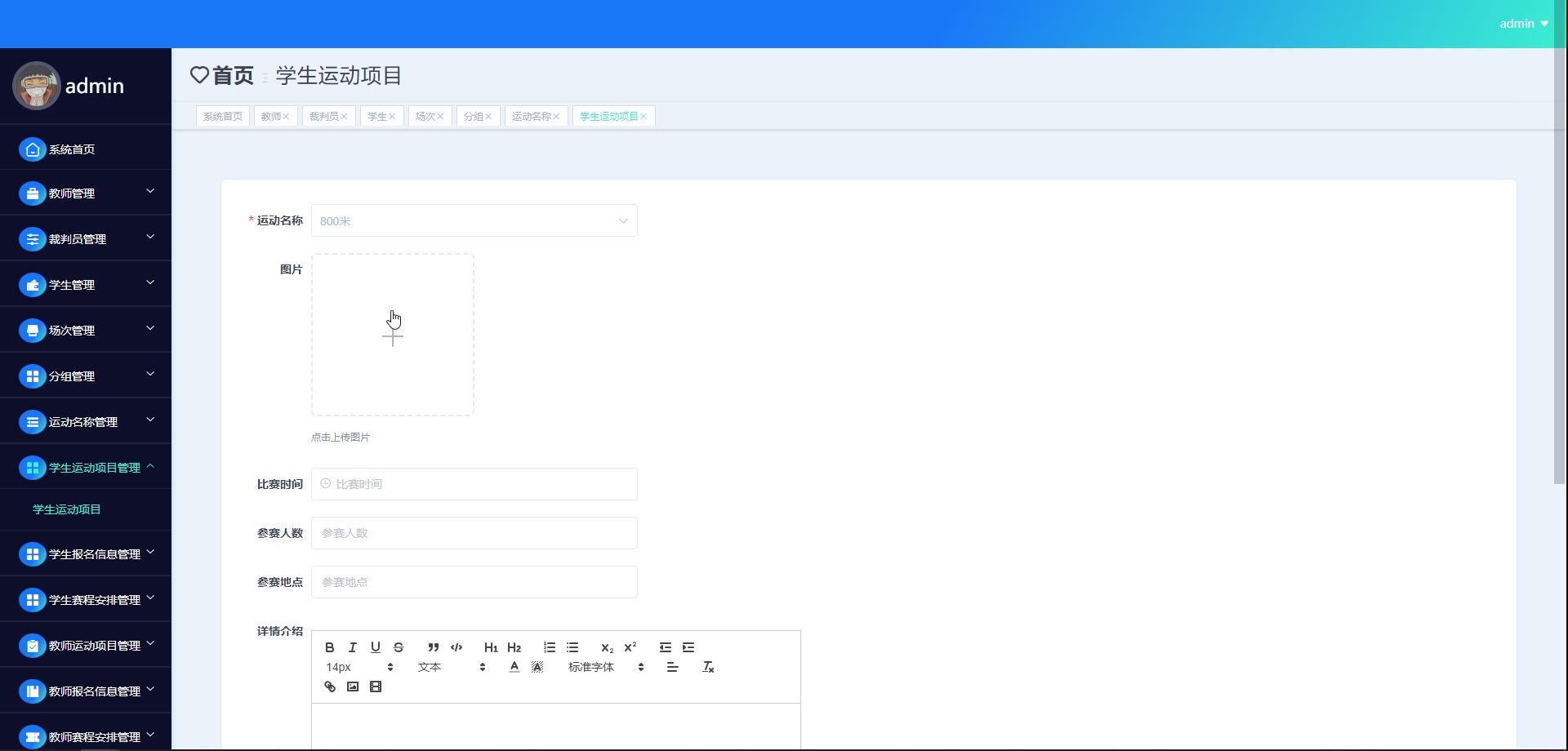Close the 学生运动项目 tab
Image resolution: width=1568 pixels, height=751 pixels.
click(644, 117)
